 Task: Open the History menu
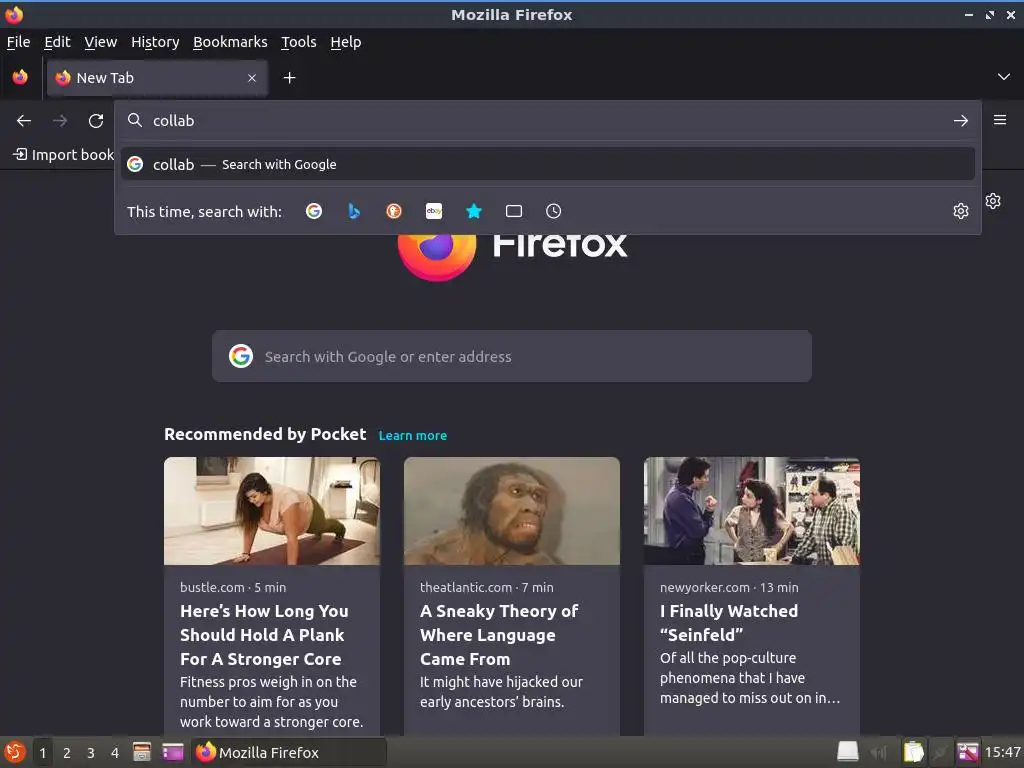[x=155, y=42]
